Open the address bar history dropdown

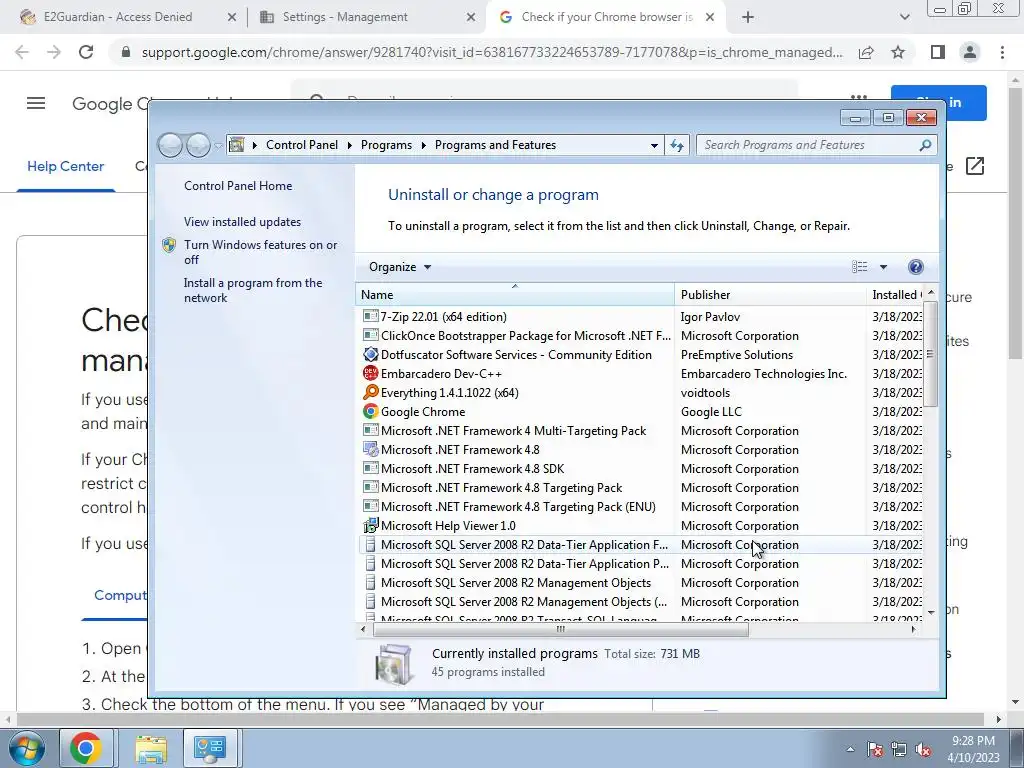tap(654, 145)
